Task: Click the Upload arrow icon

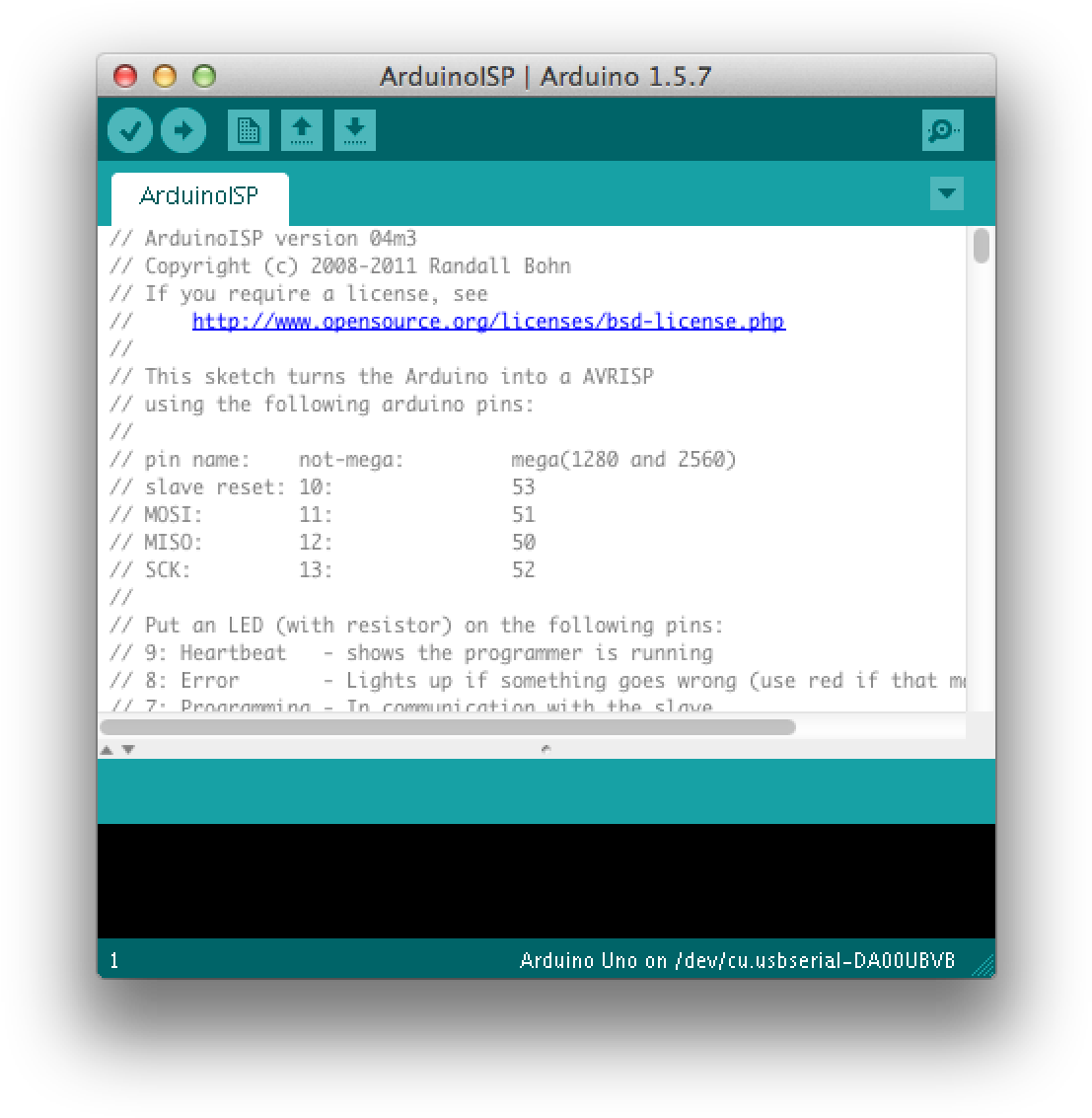Action: point(183,129)
